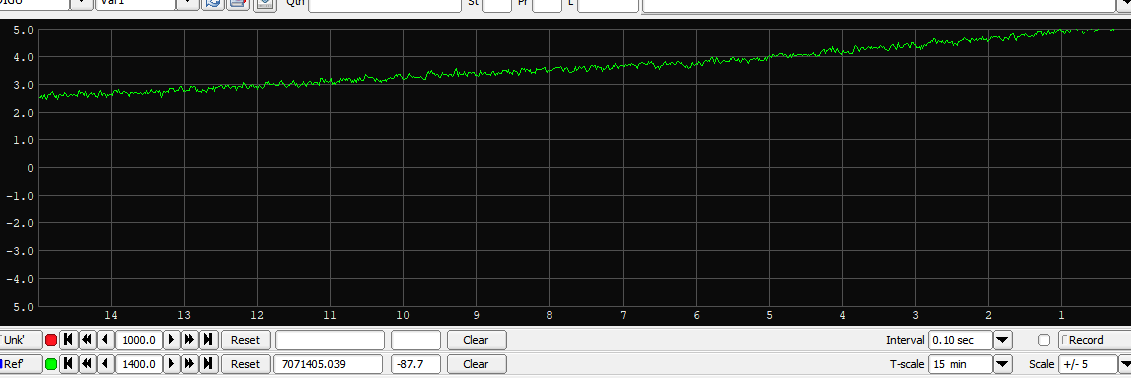Image resolution: width=1131 pixels, height=378 pixels.
Task: Click the double-right fast step in the Unk' row
Action: coord(190,340)
